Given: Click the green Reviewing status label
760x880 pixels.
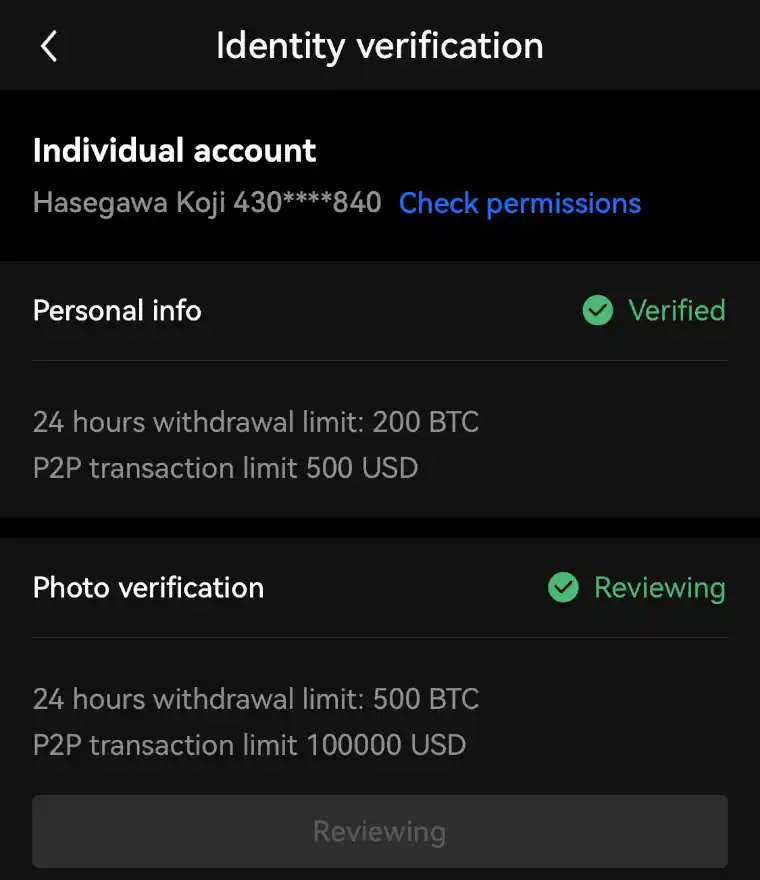Looking at the screenshot, I should point(660,588).
